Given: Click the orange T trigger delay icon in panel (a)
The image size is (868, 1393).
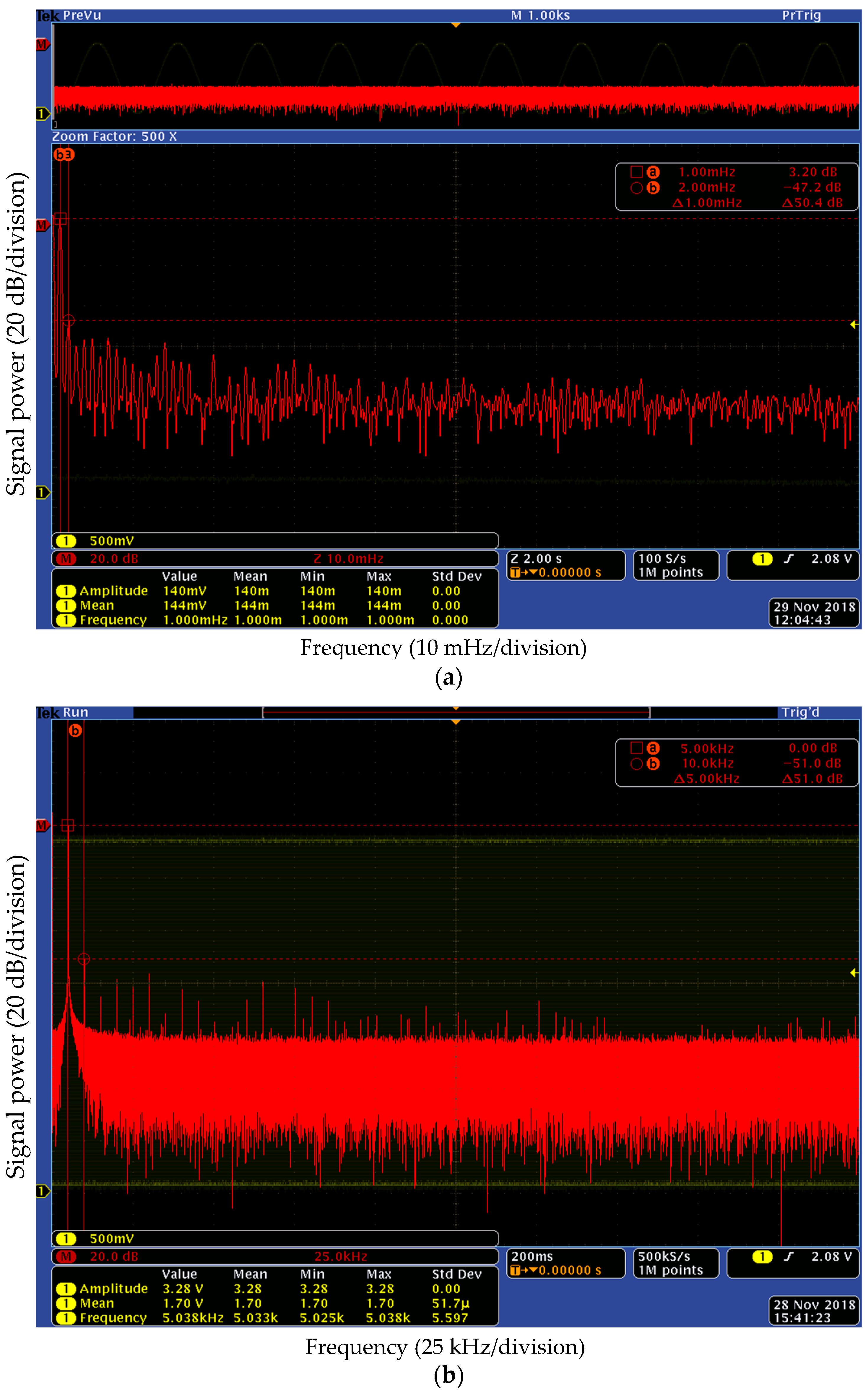Looking at the screenshot, I should pos(516,573).
